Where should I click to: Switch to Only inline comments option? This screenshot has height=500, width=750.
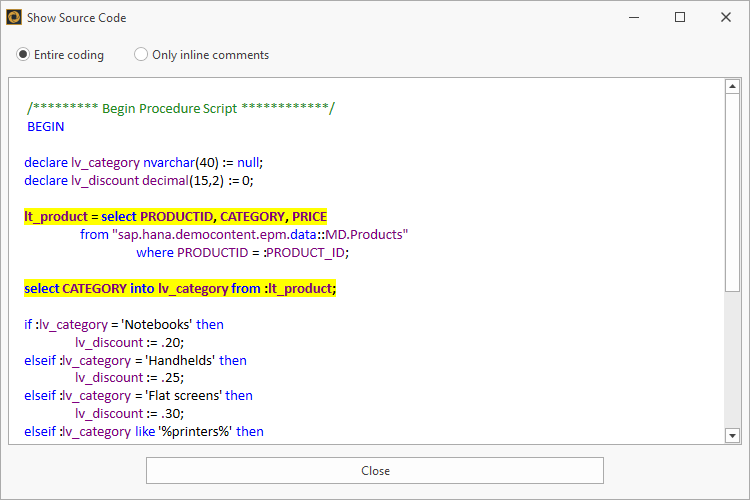click(x=141, y=55)
